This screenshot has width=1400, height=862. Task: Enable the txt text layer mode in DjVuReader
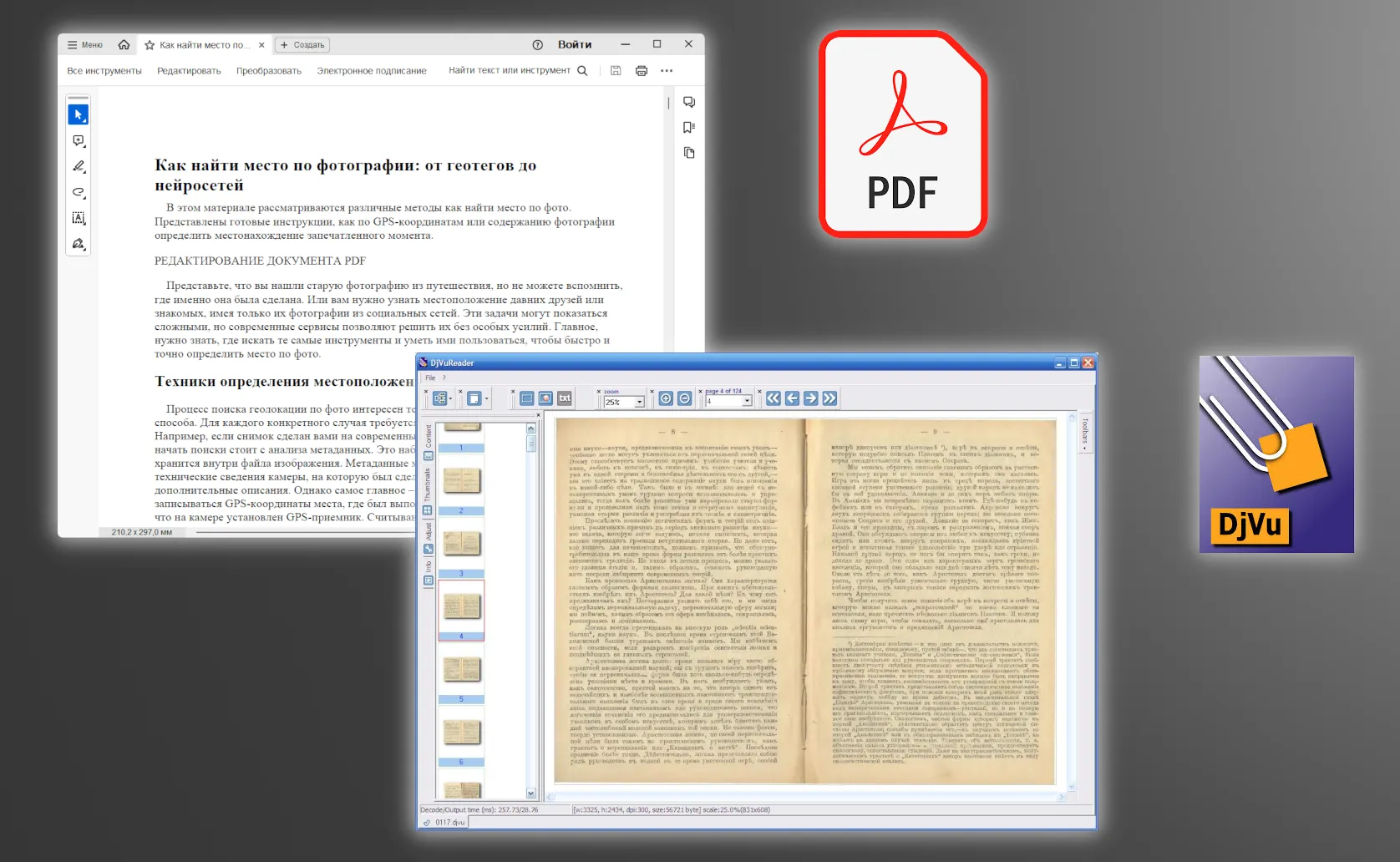click(566, 398)
